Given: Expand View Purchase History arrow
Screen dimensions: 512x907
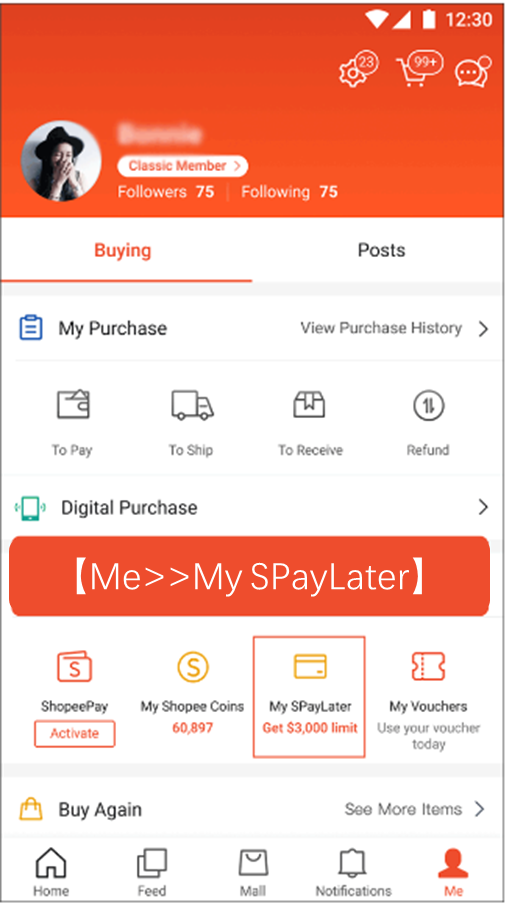Looking at the screenshot, I should (483, 329).
